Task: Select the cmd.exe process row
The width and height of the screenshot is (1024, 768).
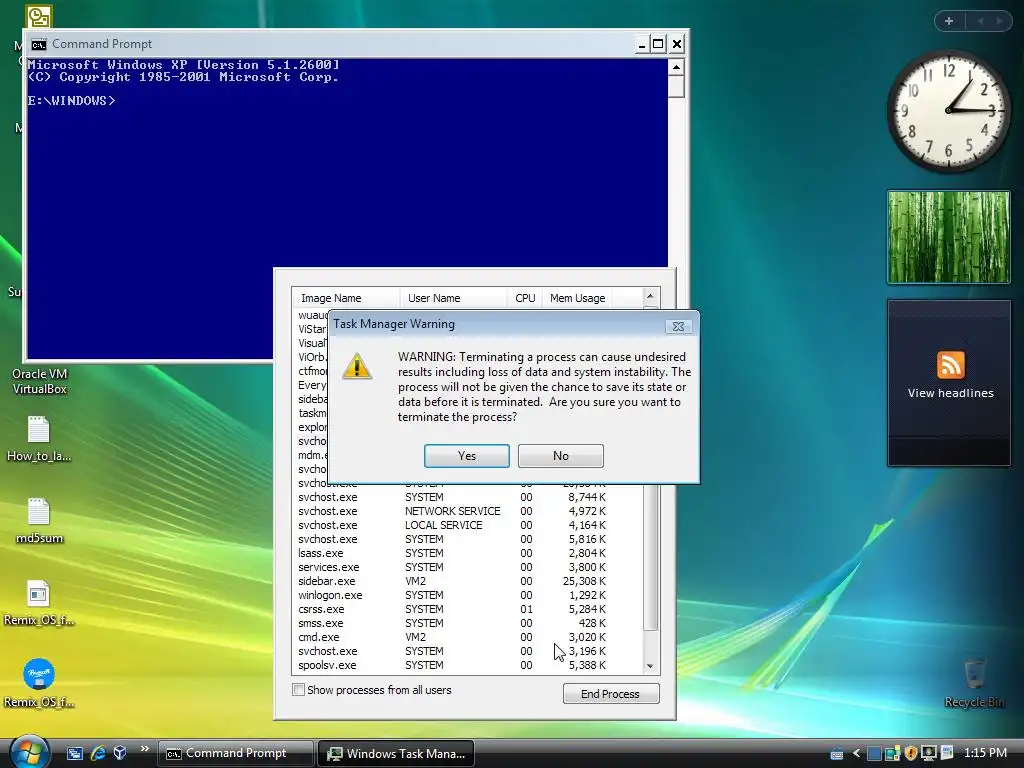Action: point(467,637)
